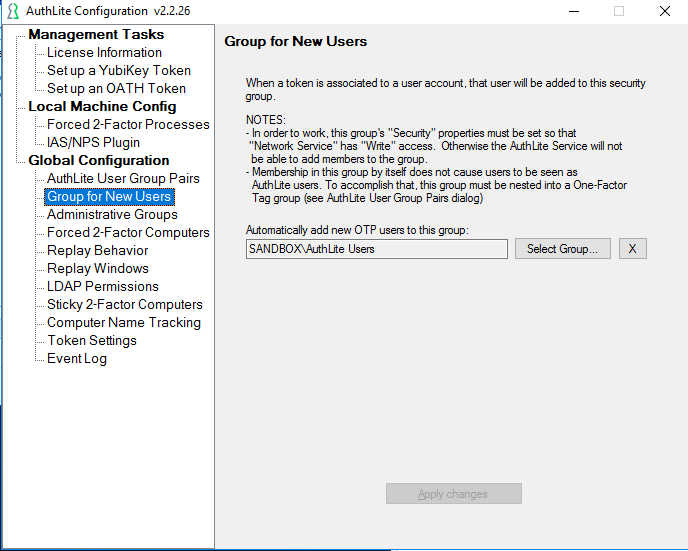Open IAS/NPS Plugin settings
Viewport: 688px width, 551px height.
coord(93,142)
